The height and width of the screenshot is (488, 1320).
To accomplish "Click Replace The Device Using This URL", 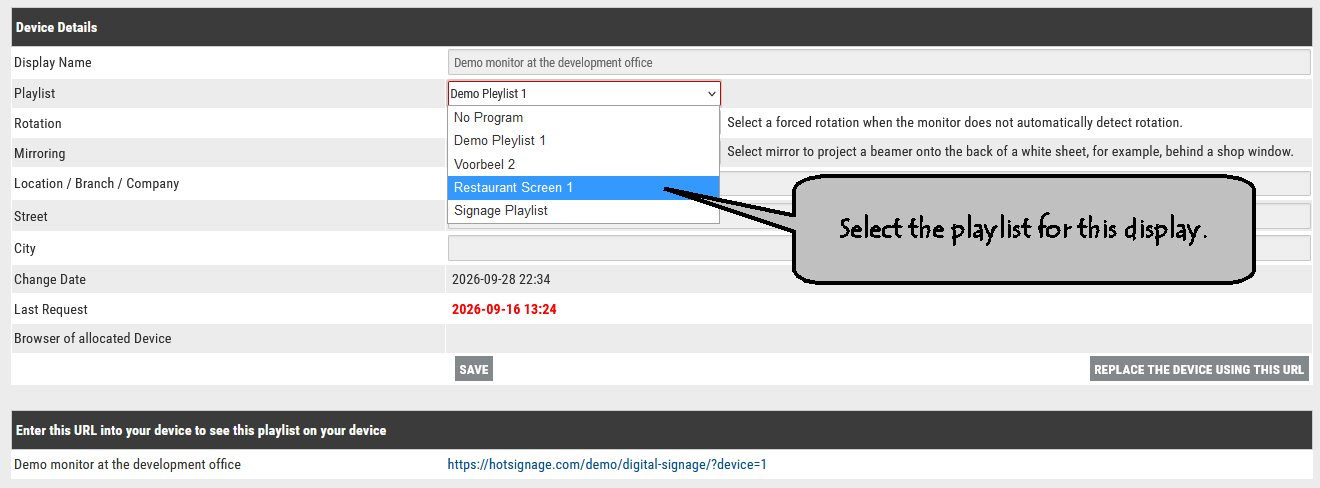I will (x=1199, y=369).
